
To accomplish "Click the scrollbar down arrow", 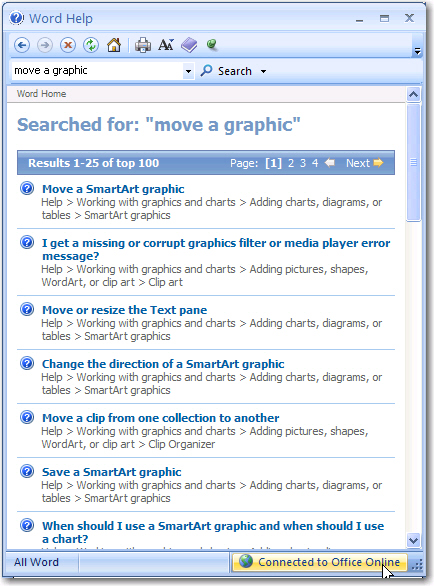I will point(413,540).
